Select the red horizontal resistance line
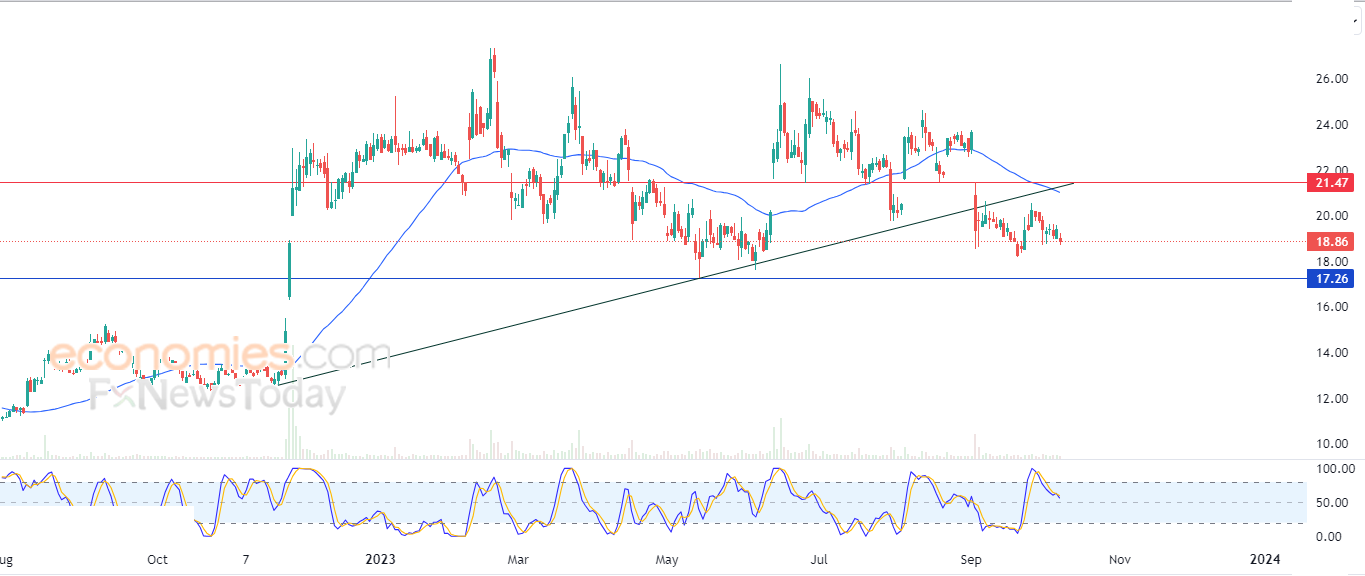1365x576 pixels. (x=650, y=183)
